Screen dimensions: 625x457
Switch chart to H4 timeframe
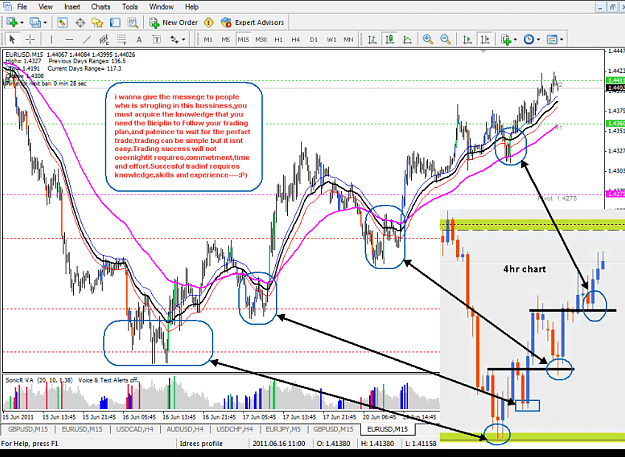[295, 39]
